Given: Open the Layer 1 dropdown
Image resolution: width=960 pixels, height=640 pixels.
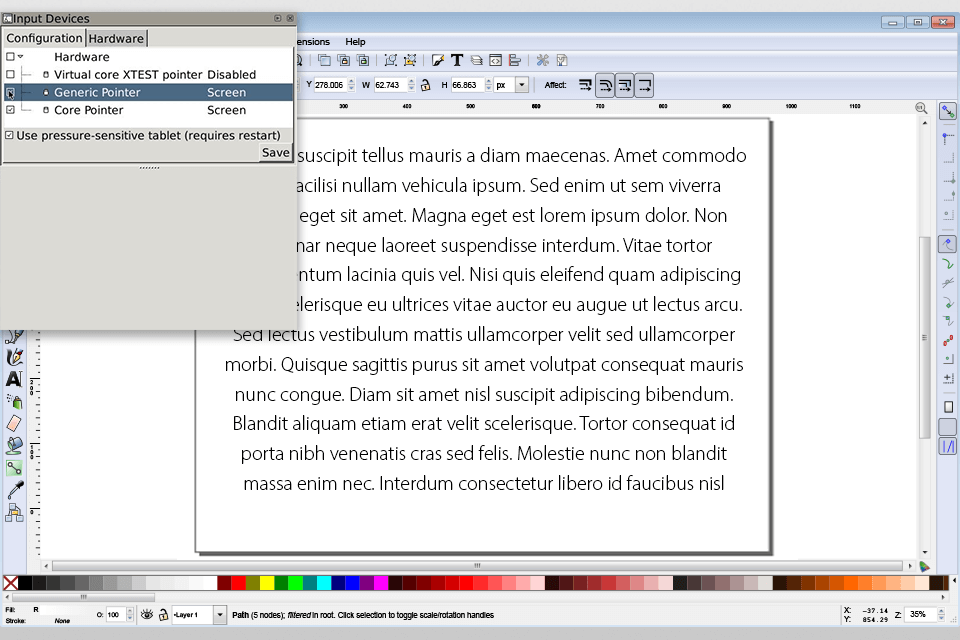Looking at the screenshot, I should click(x=220, y=614).
